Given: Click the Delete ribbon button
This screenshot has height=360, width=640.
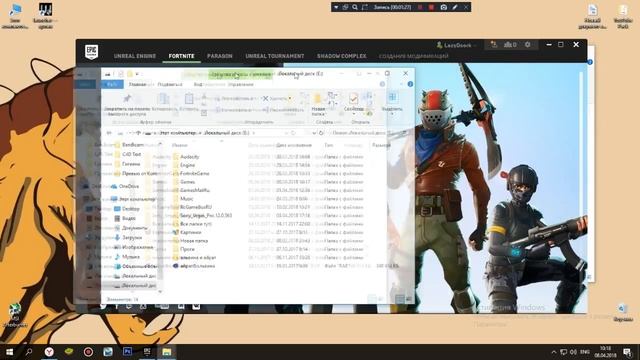Looking at the screenshot, I should (278, 98).
